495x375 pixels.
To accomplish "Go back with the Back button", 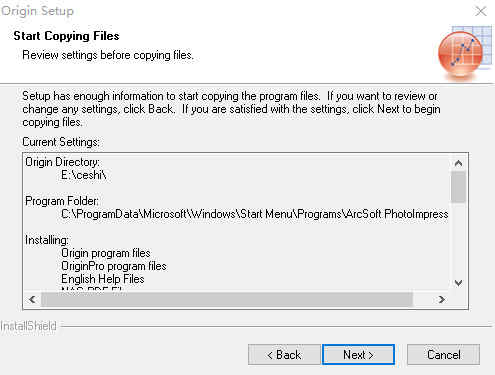I will point(284,355).
